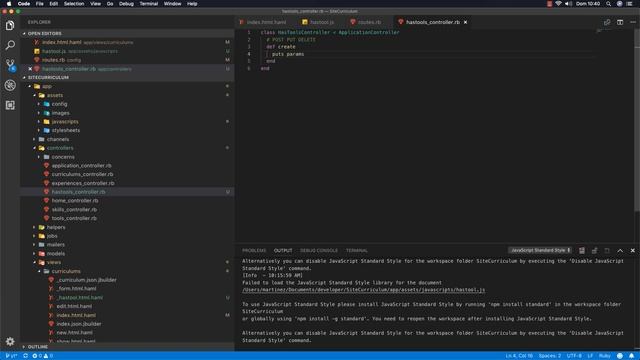Collapse the controllers folder
This screenshot has height=360, width=640.
[60, 148]
